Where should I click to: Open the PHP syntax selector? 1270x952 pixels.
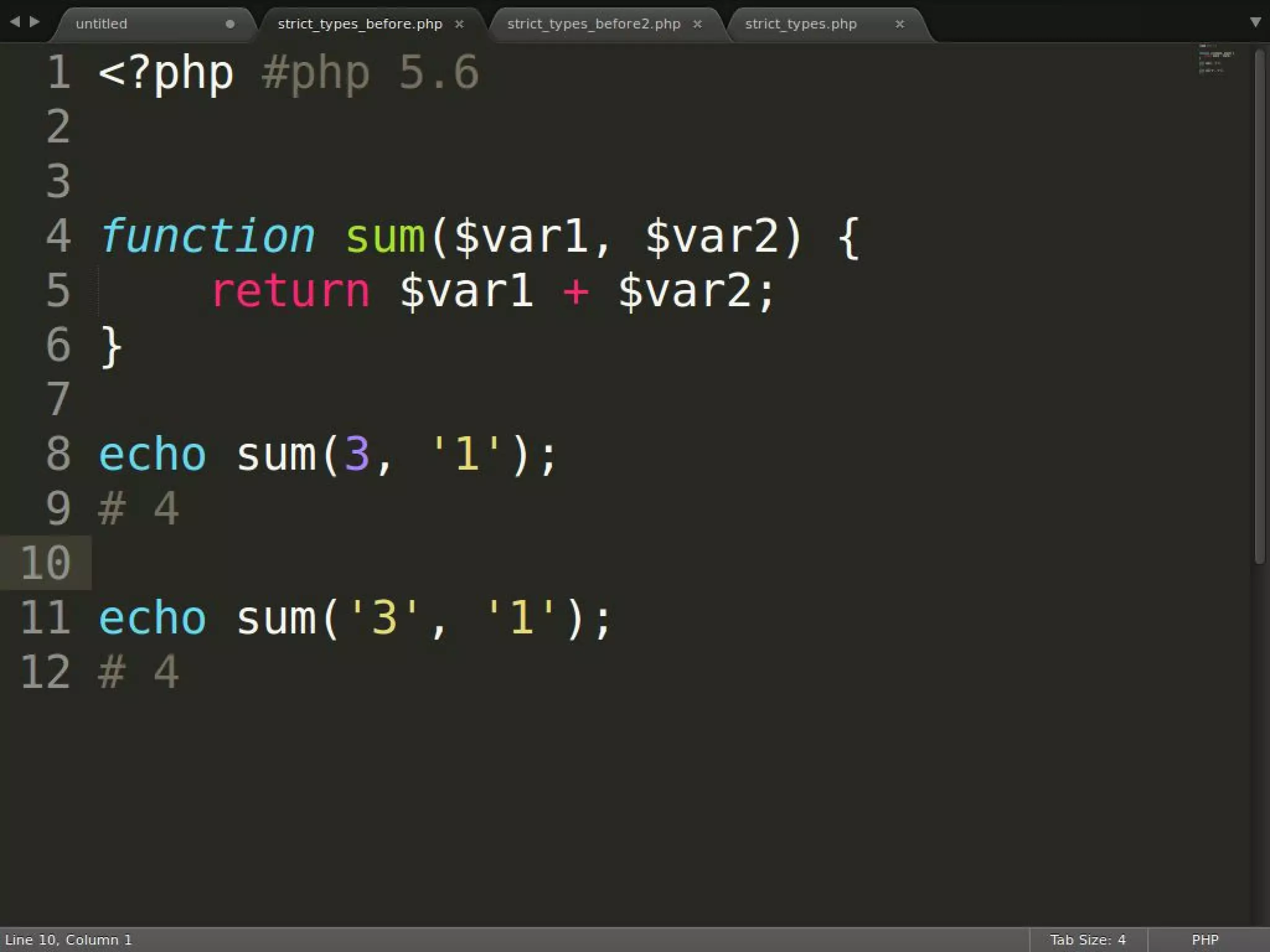(x=1205, y=940)
